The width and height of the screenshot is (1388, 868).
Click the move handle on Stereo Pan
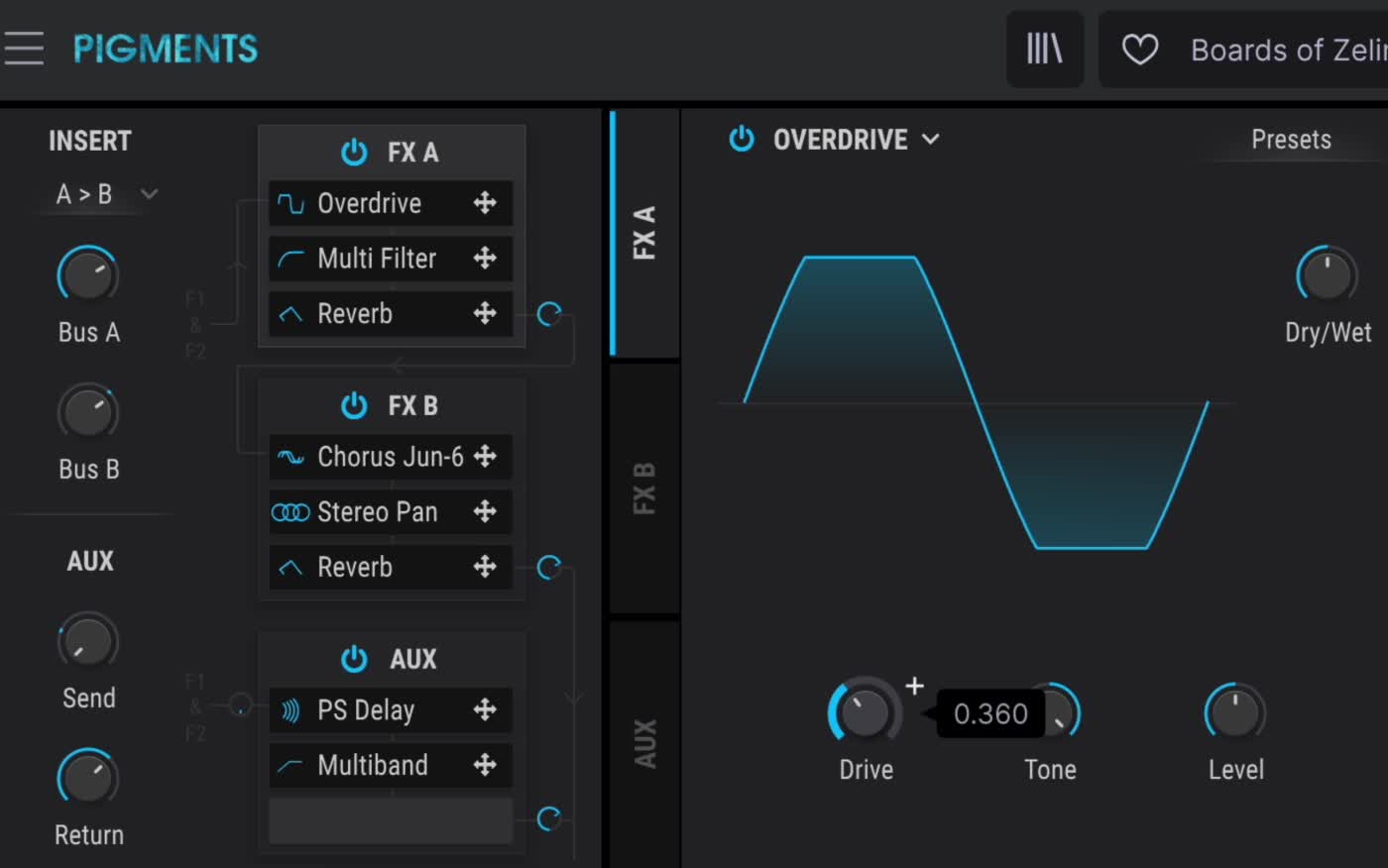point(485,512)
